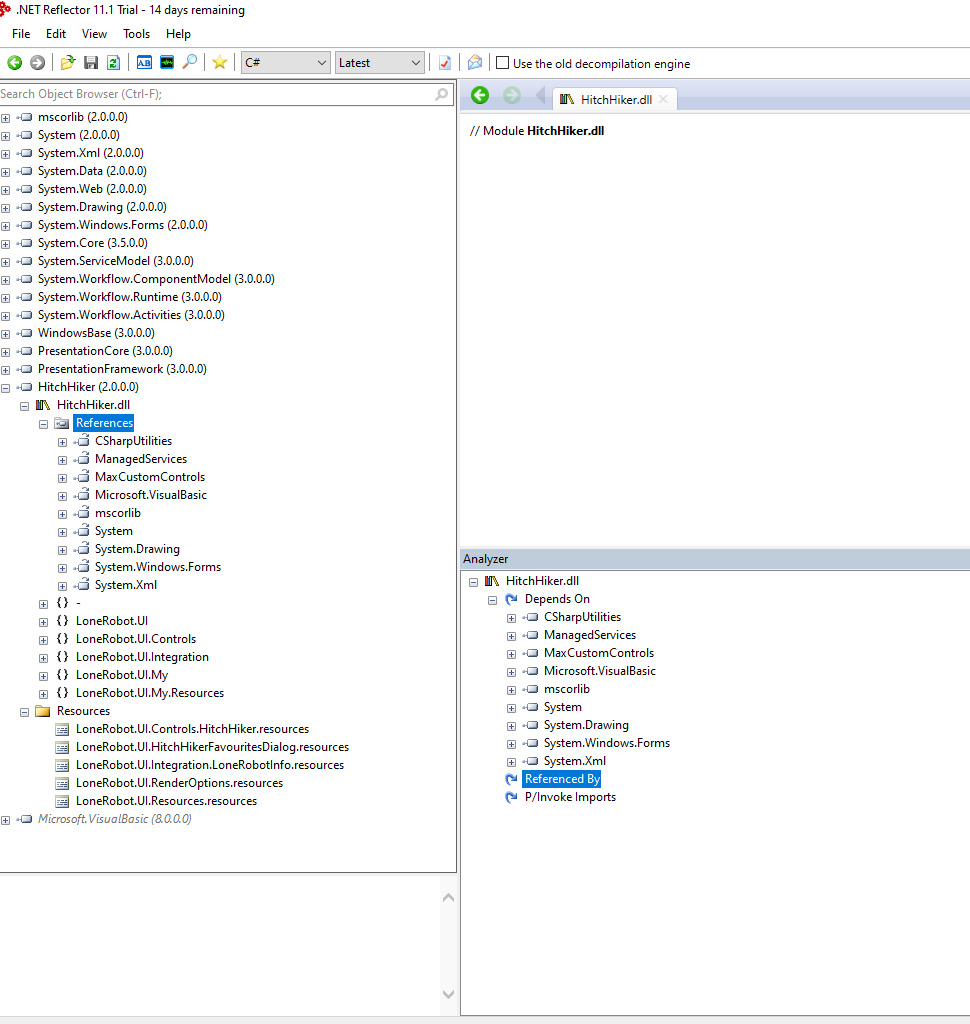Image resolution: width=970 pixels, height=1024 pixels.
Task: Collapse the HitchHiker (2.0.0.0) assembly
Action: [5, 388]
